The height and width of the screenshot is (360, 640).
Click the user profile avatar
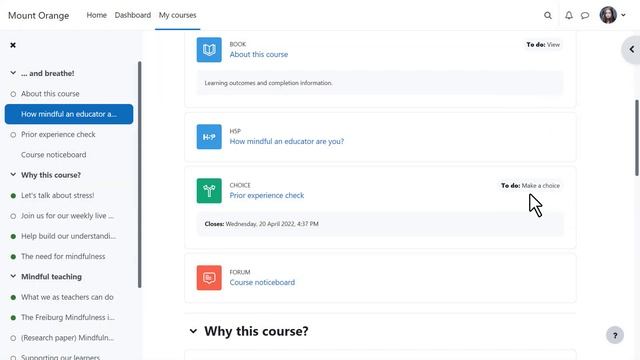pos(608,15)
